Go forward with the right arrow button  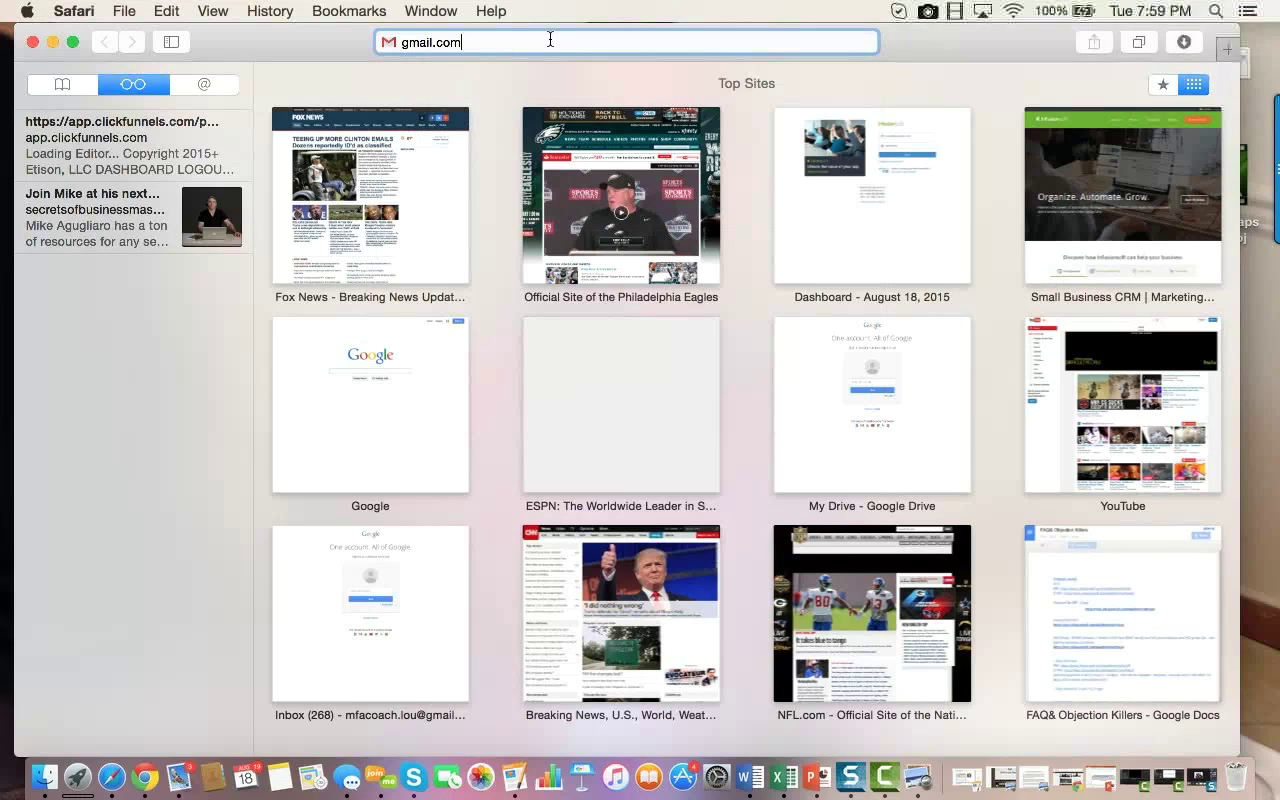pyautogui.click(x=132, y=42)
